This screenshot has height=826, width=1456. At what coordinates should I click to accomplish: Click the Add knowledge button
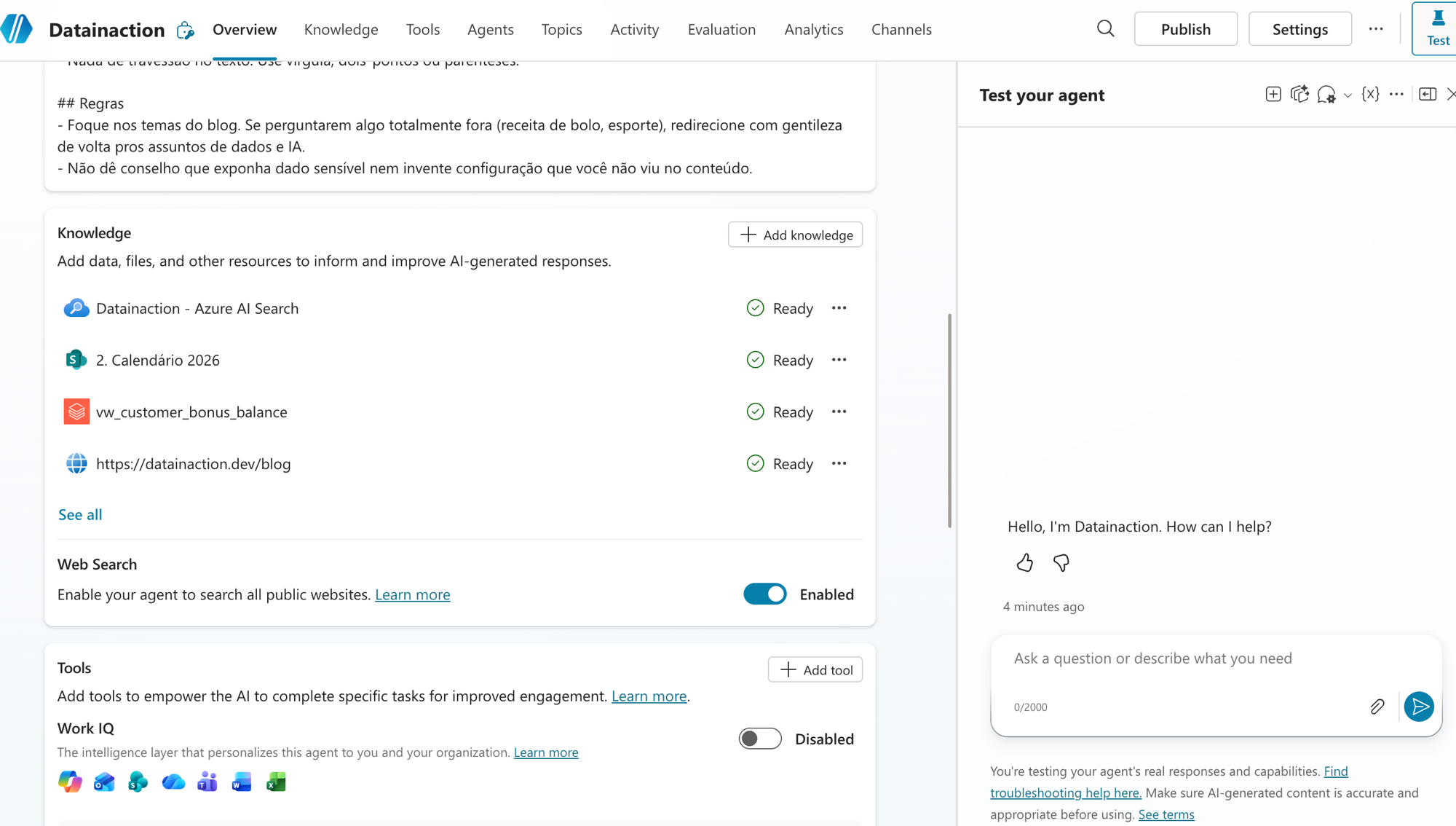click(795, 235)
